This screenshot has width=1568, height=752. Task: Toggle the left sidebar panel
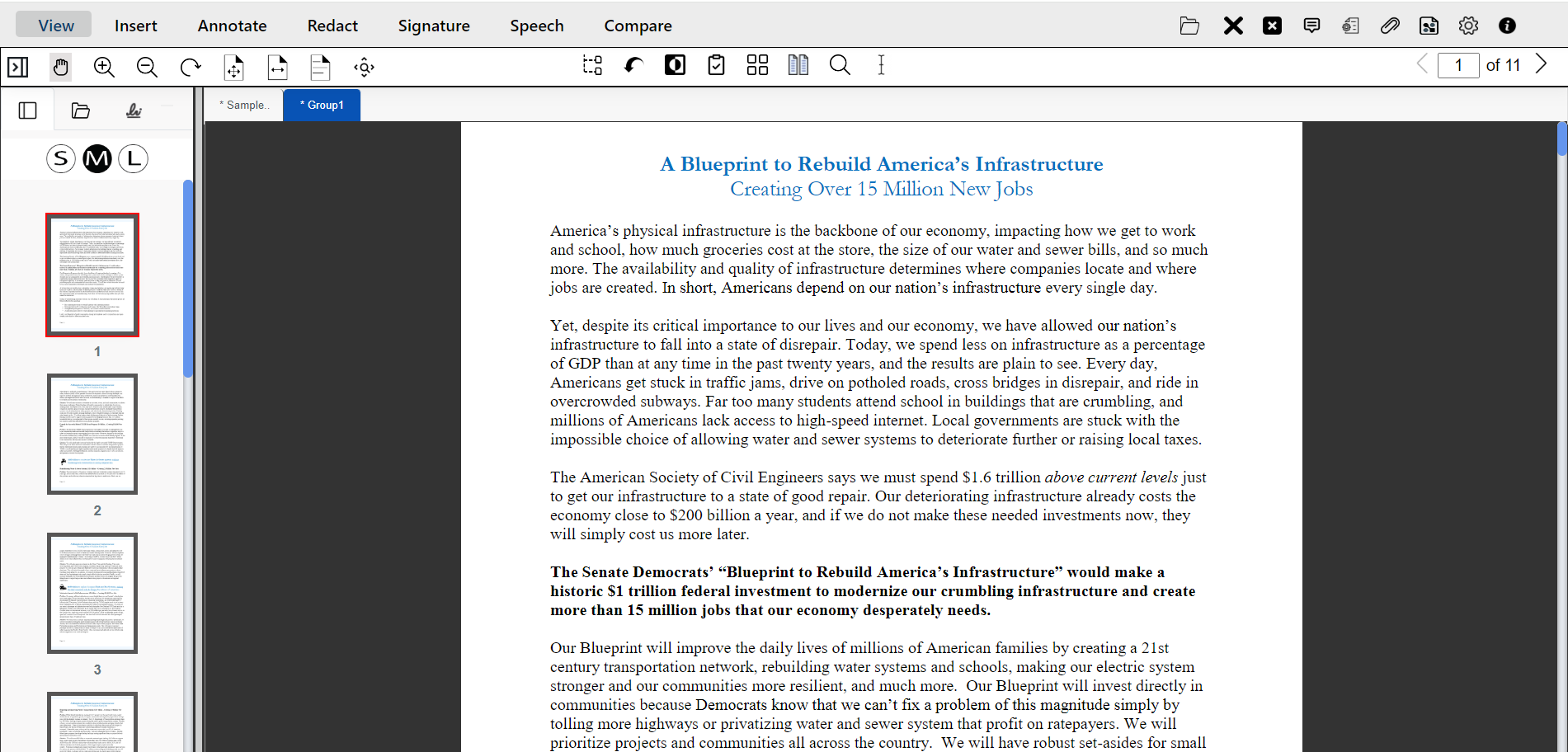click(x=29, y=109)
